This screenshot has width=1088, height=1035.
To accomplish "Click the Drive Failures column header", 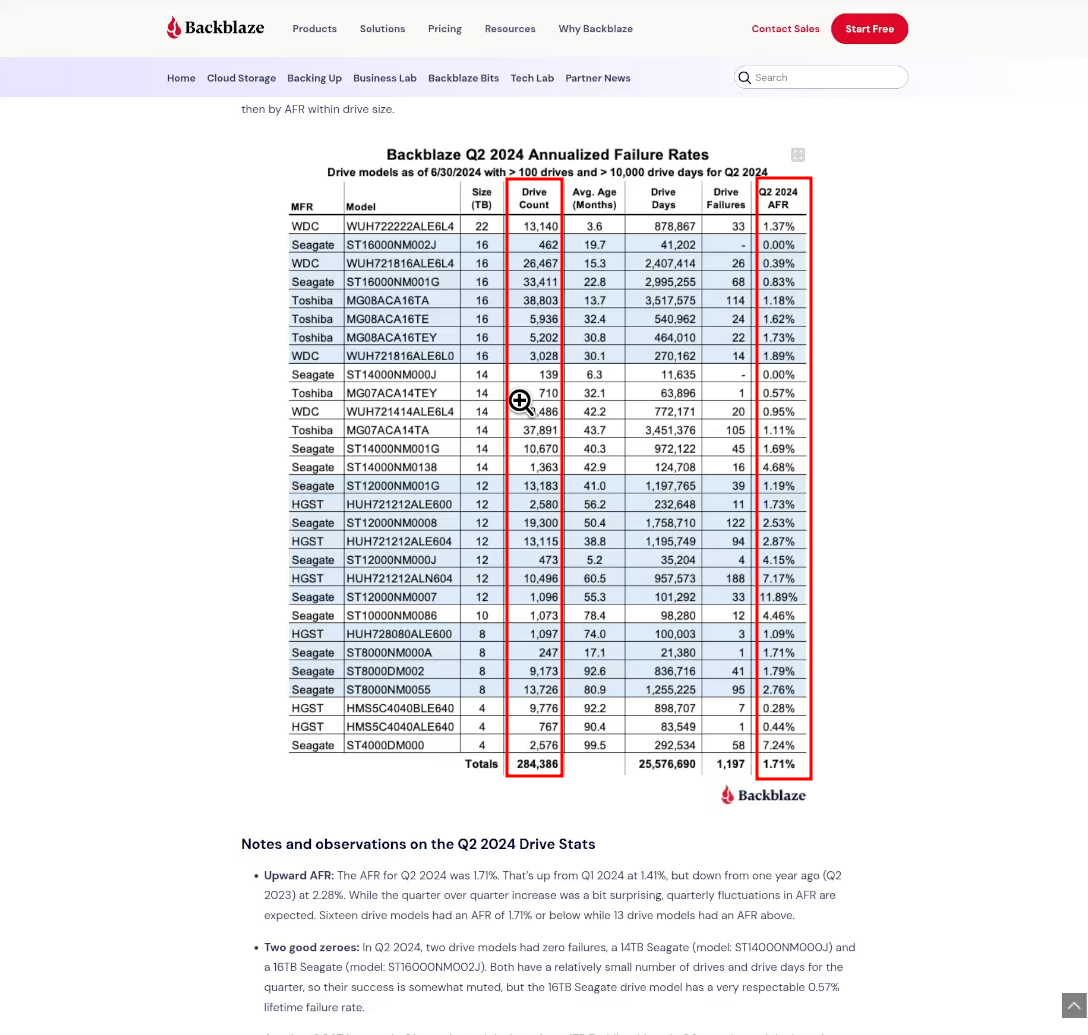I will point(726,198).
